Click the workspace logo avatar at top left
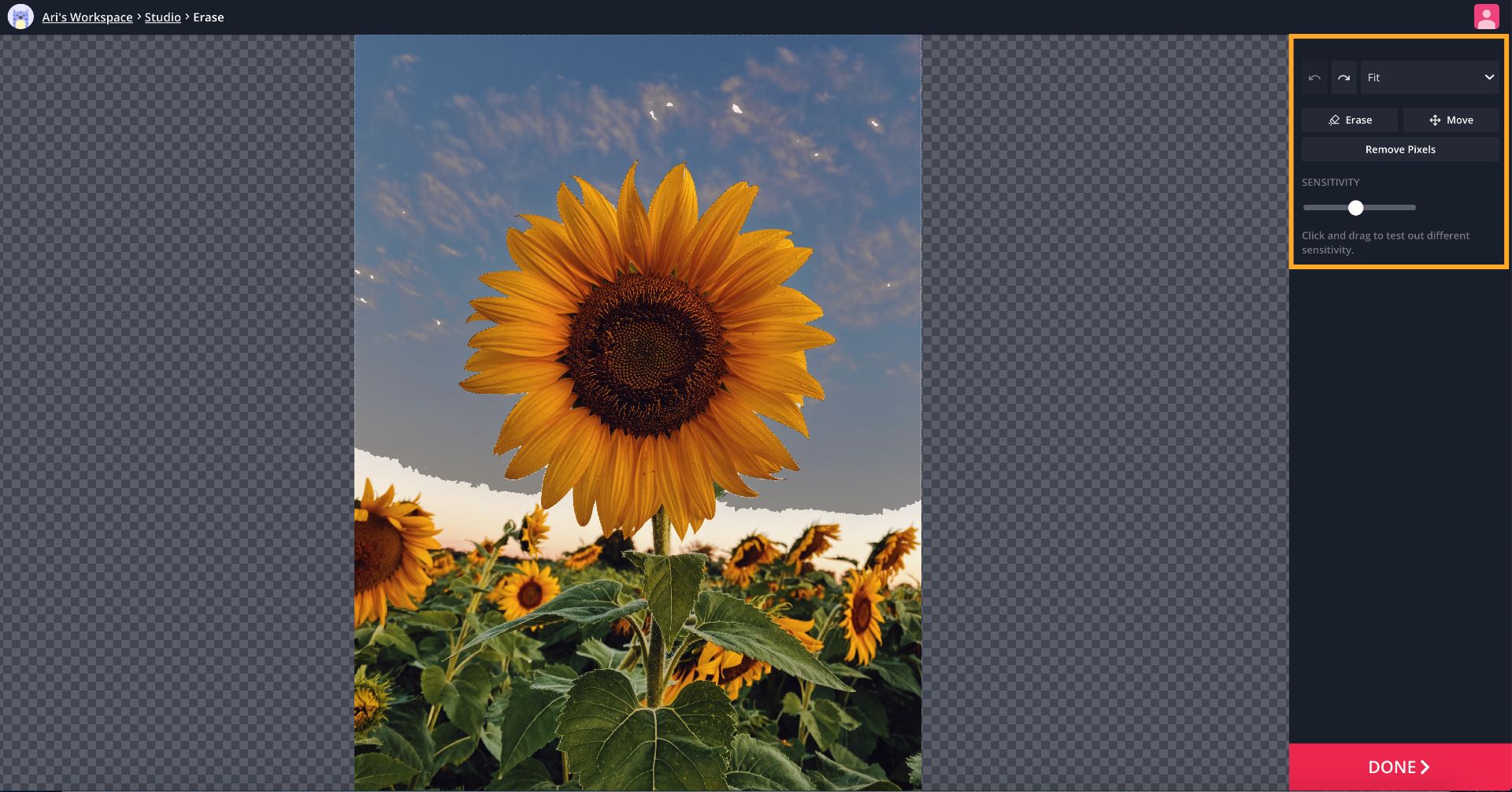 (20, 17)
